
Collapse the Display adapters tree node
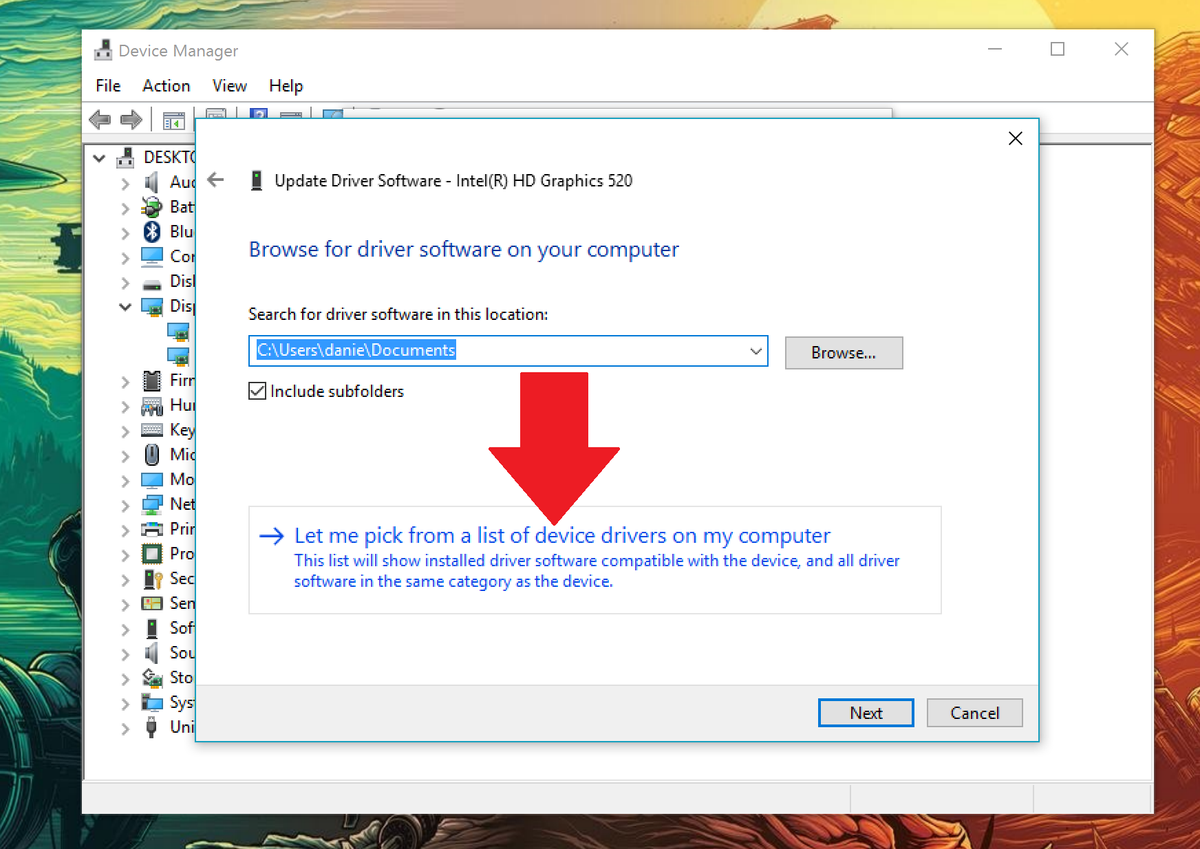point(125,306)
